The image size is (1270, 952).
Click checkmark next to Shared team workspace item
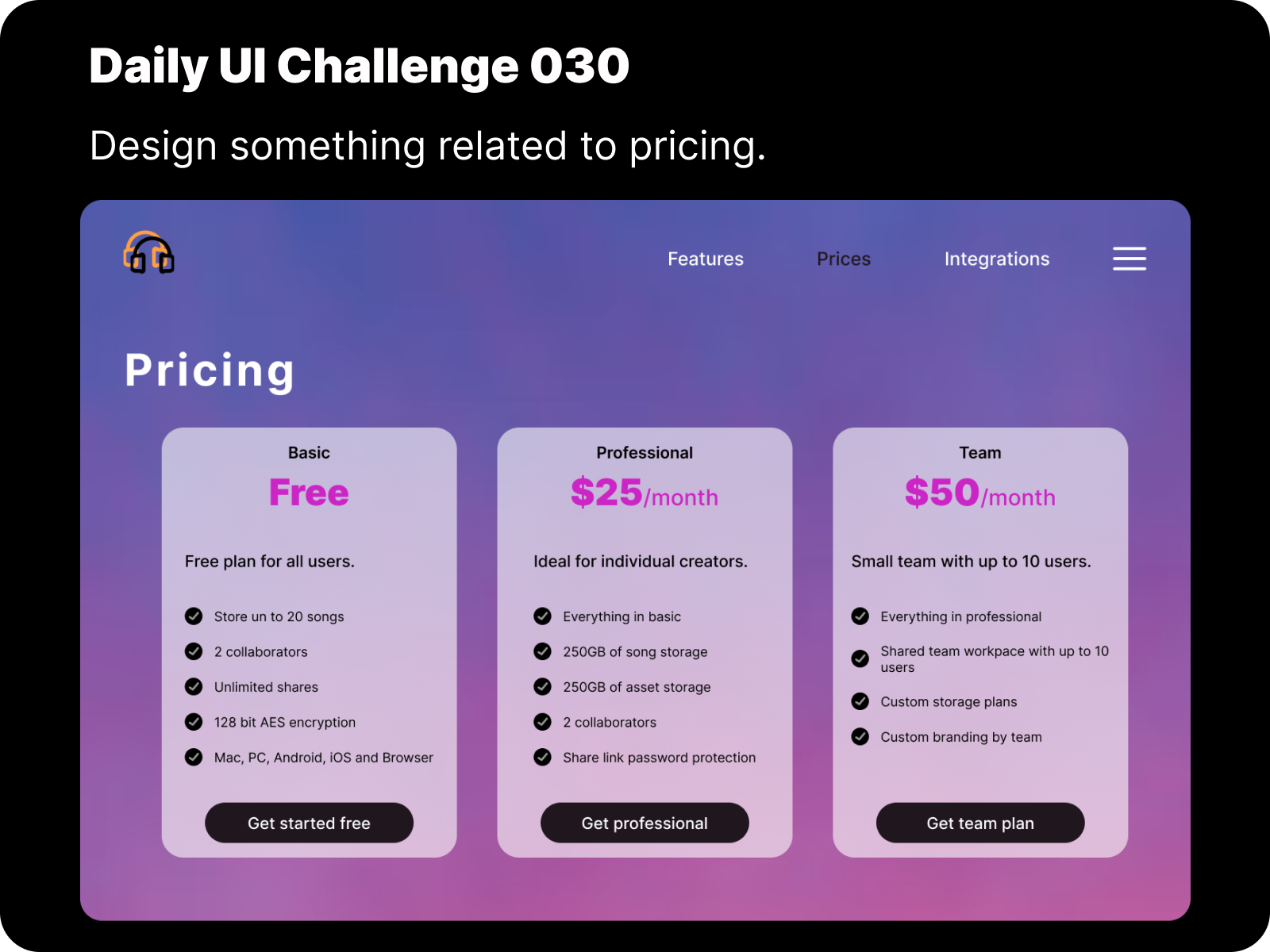pyautogui.click(x=860, y=658)
